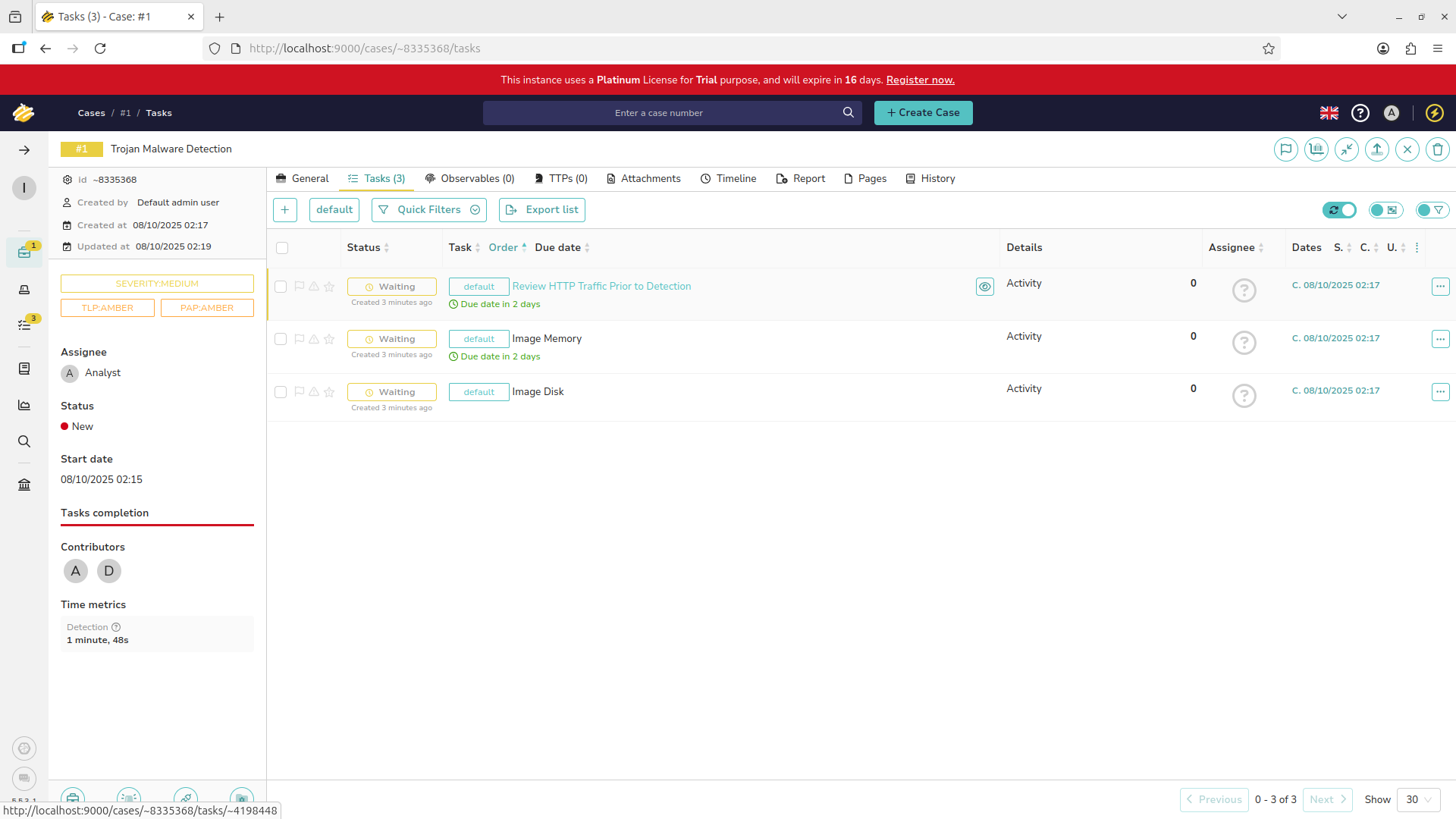Click the case number search field

click(x=658, y=113)
